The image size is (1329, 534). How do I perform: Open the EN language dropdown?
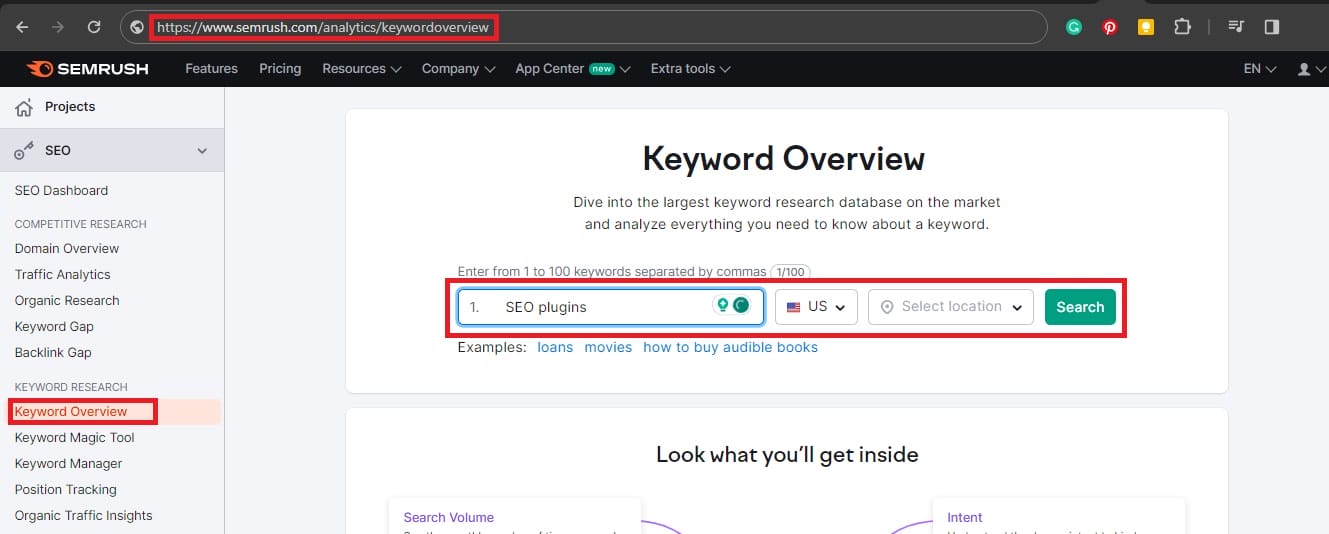click(1260, 69)
